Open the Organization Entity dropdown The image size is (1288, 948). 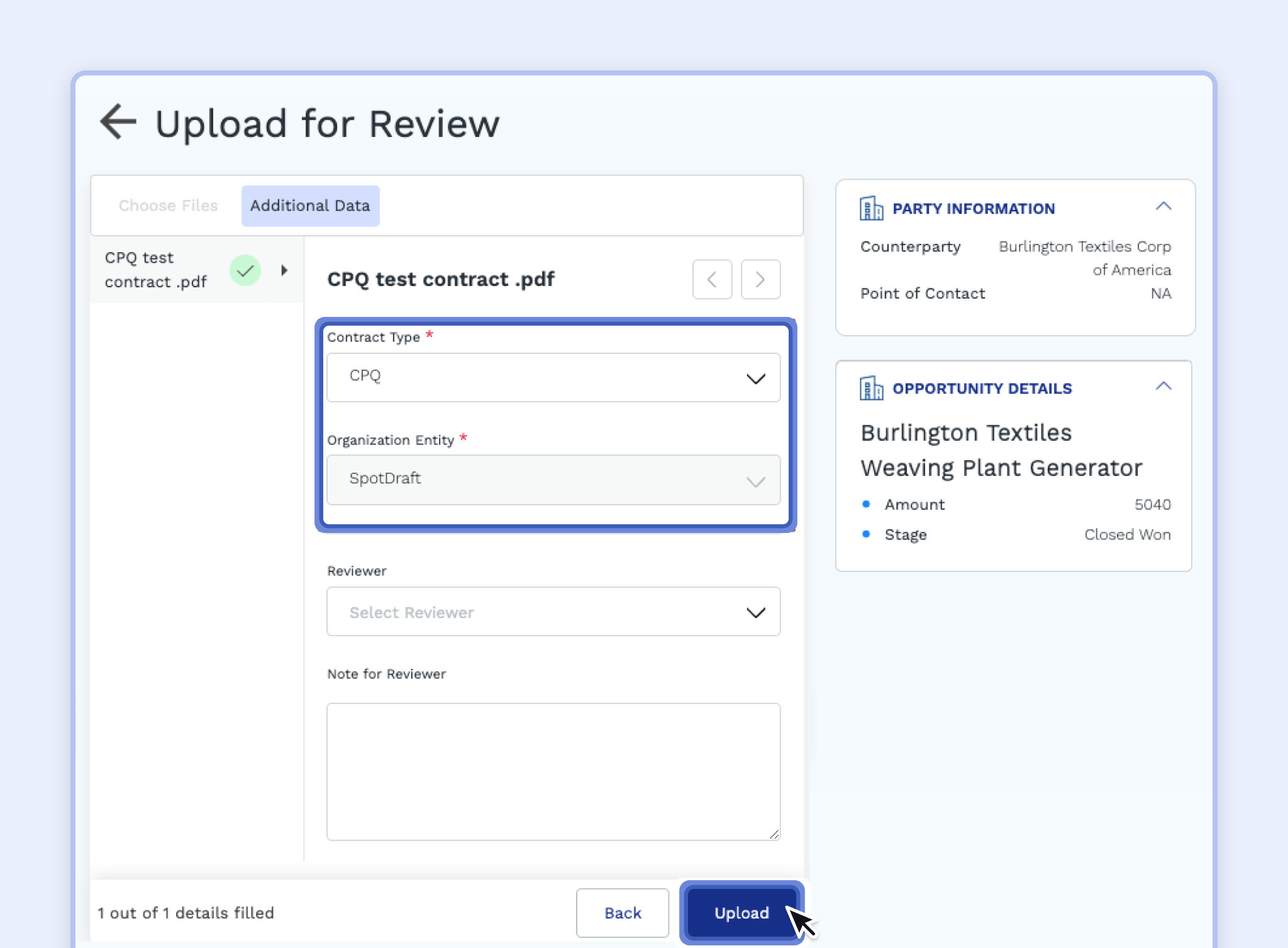tap(553, 480)
